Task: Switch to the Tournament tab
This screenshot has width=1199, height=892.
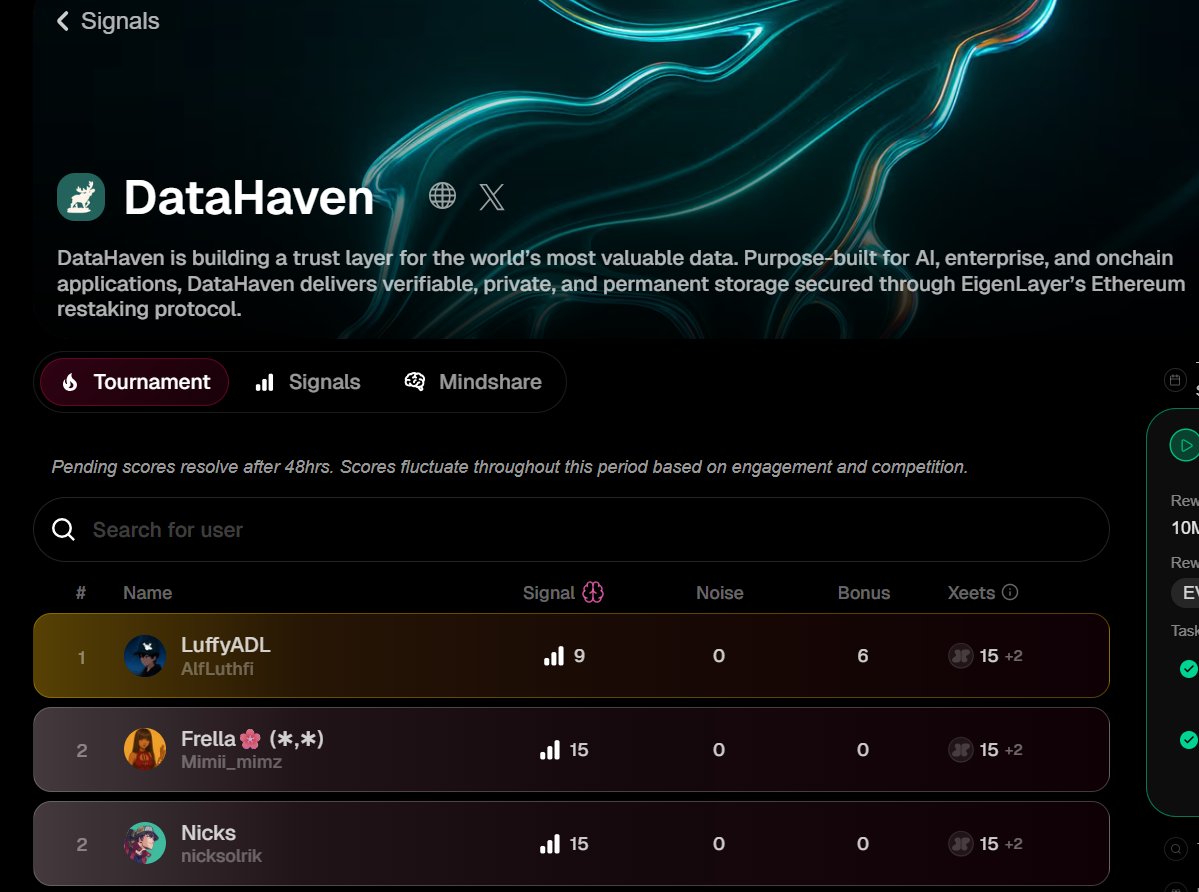Action: click(135, 382)
